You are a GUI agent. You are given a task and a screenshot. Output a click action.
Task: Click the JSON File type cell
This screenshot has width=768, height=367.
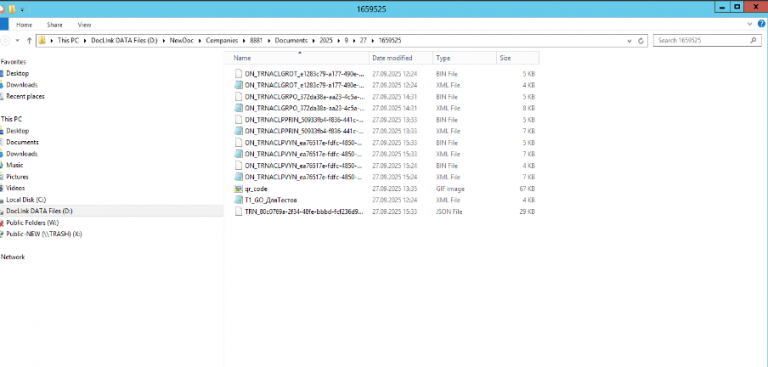(449, 212)
